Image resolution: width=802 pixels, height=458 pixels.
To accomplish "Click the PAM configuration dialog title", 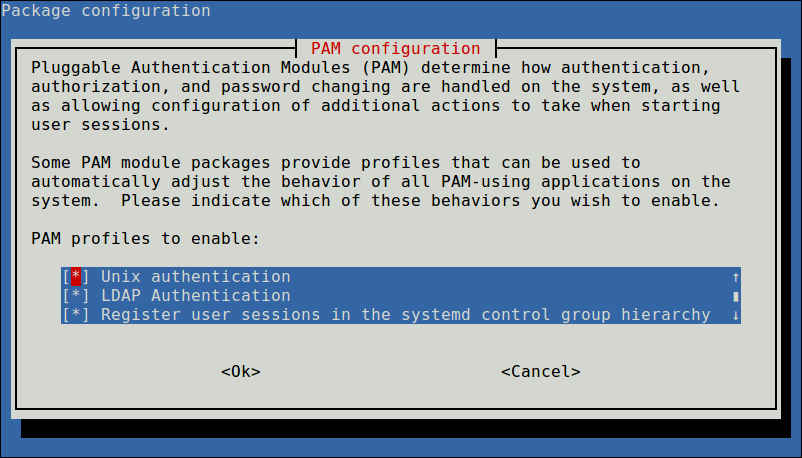I will click(x=396, y=48).
